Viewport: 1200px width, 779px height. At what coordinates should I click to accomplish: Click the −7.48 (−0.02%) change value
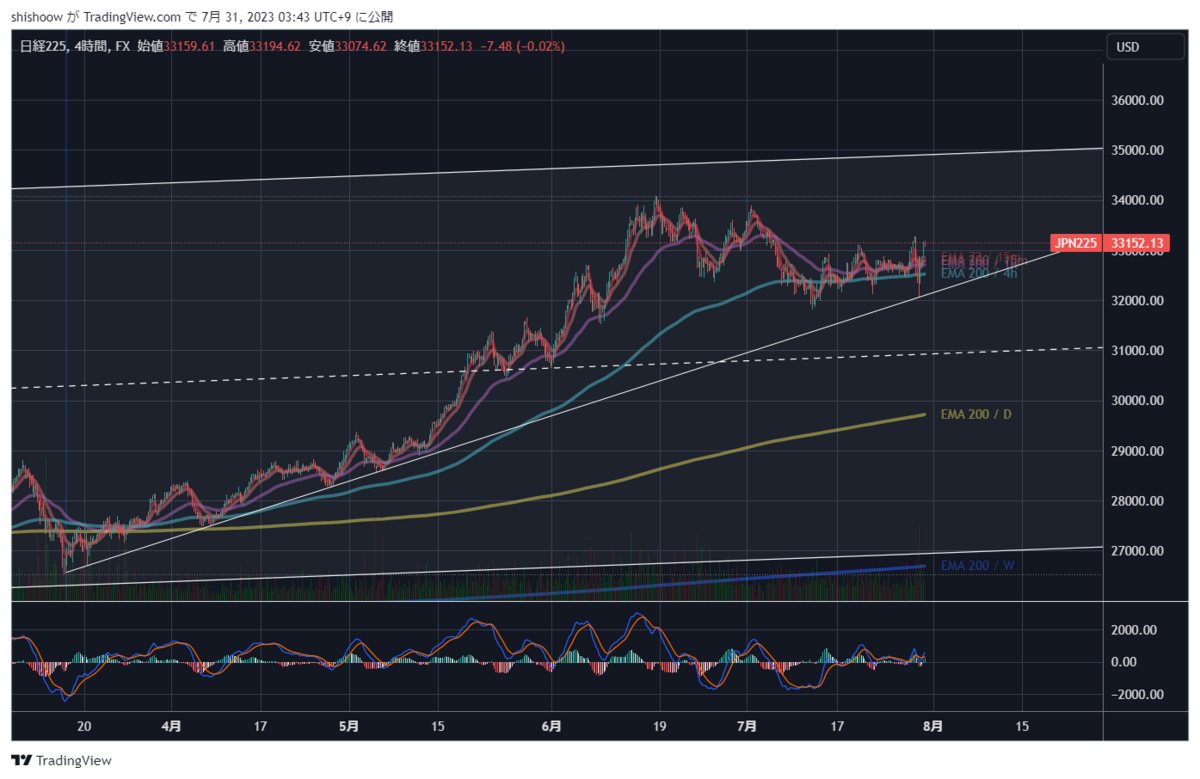pyautogui.click(x=523, y=46)
